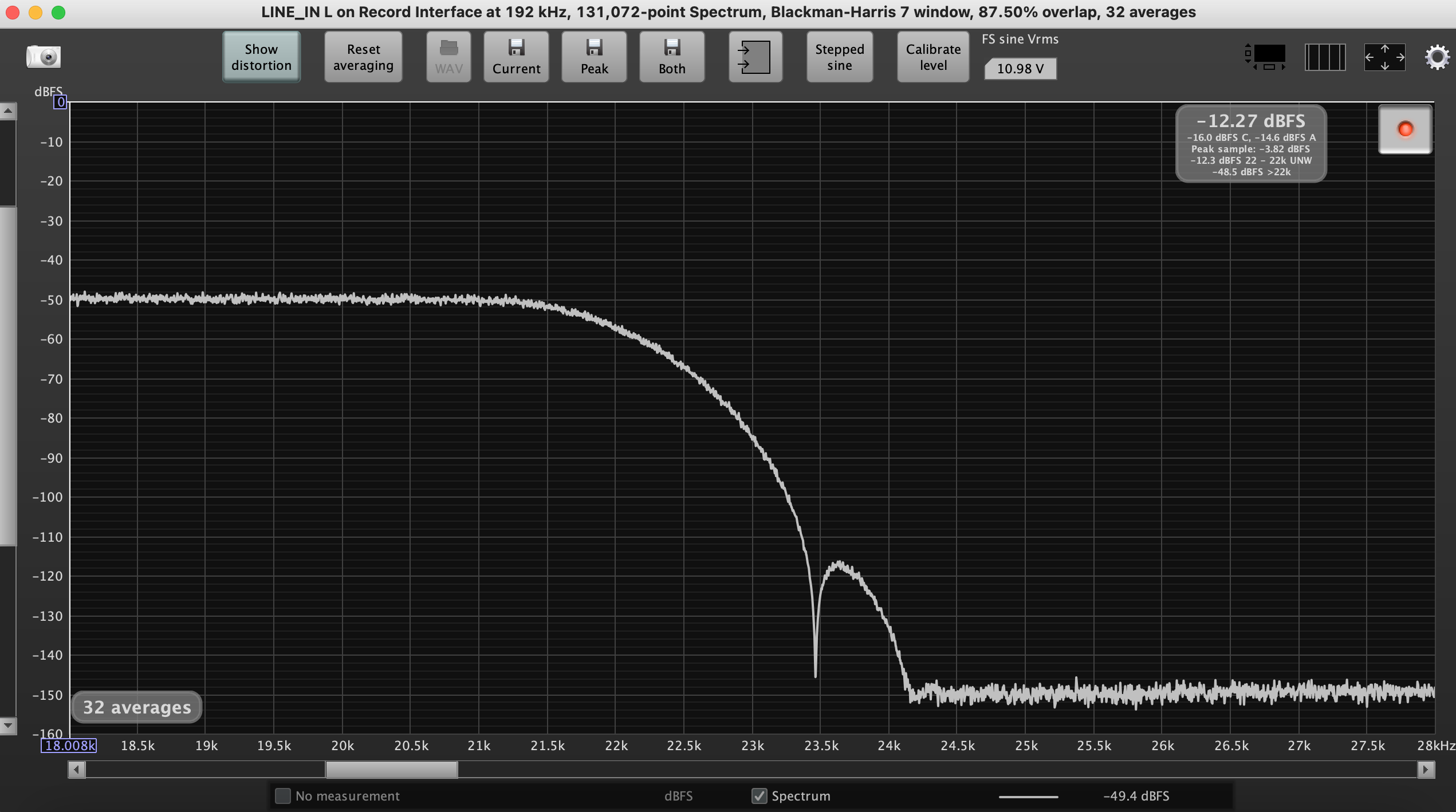The image size is (1456, 812).
Task: Minimize the RTA window
Action: [x=36, y=13]
